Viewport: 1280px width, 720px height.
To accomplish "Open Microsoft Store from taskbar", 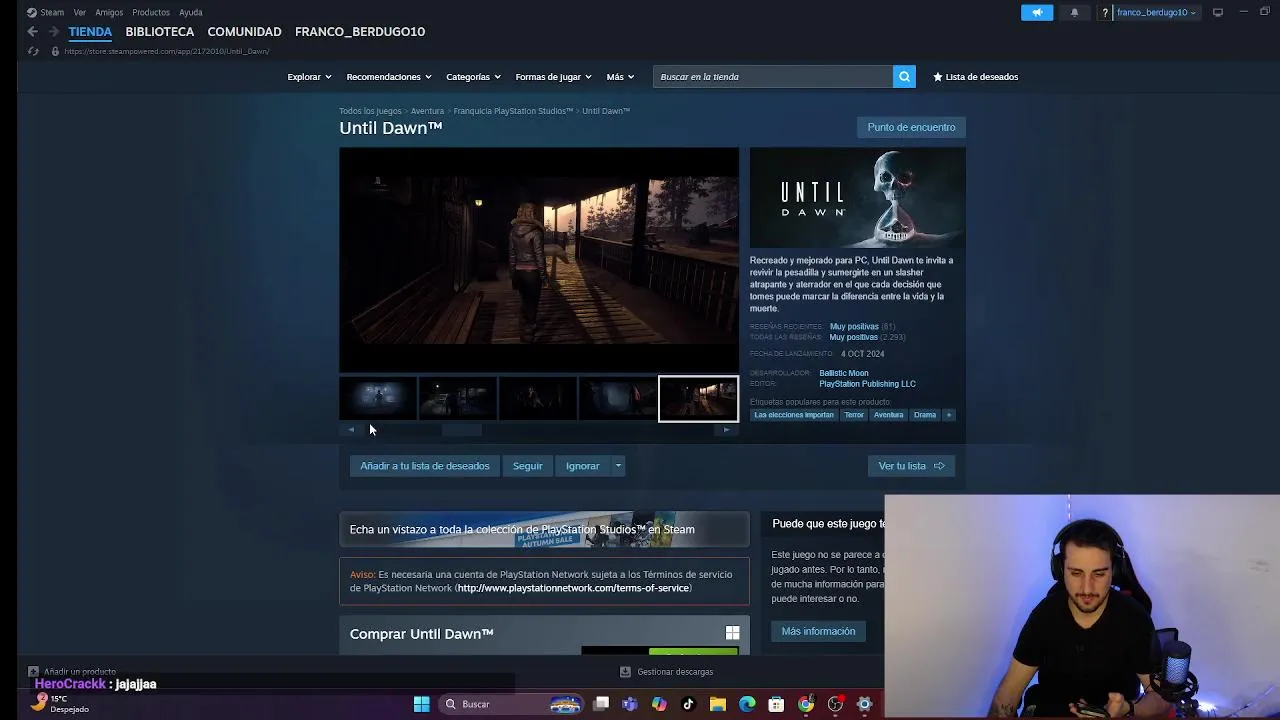I will [x=776, y=704].
